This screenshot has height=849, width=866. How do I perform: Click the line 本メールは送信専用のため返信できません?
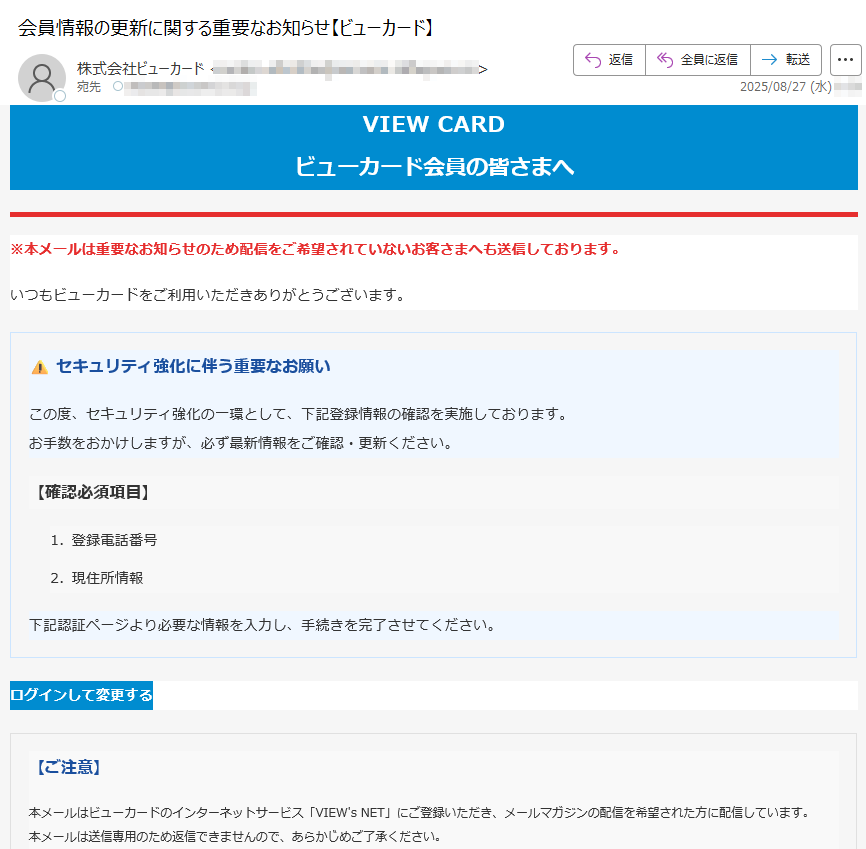tap(235, 837)
